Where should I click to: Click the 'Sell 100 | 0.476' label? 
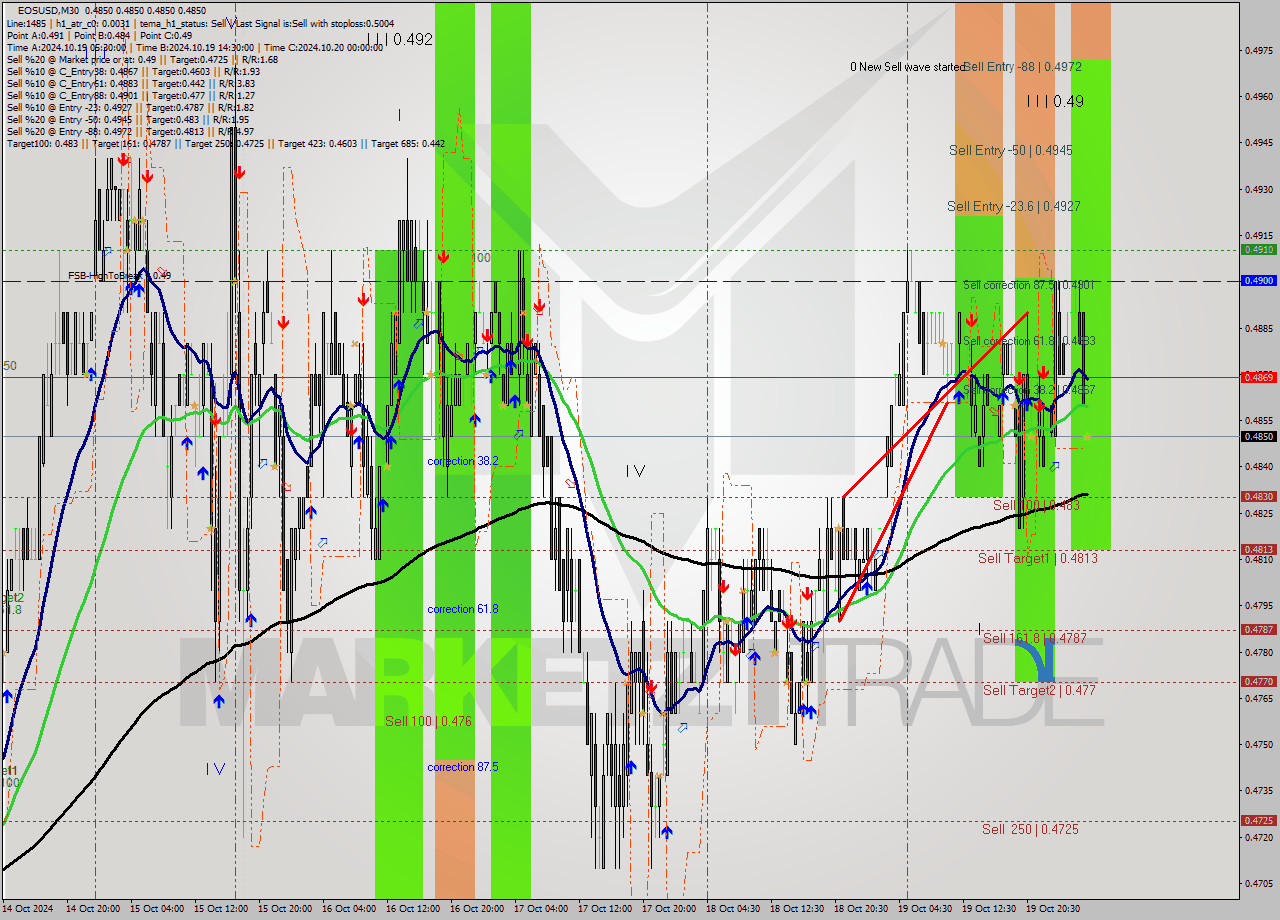(x=428, y=721)
